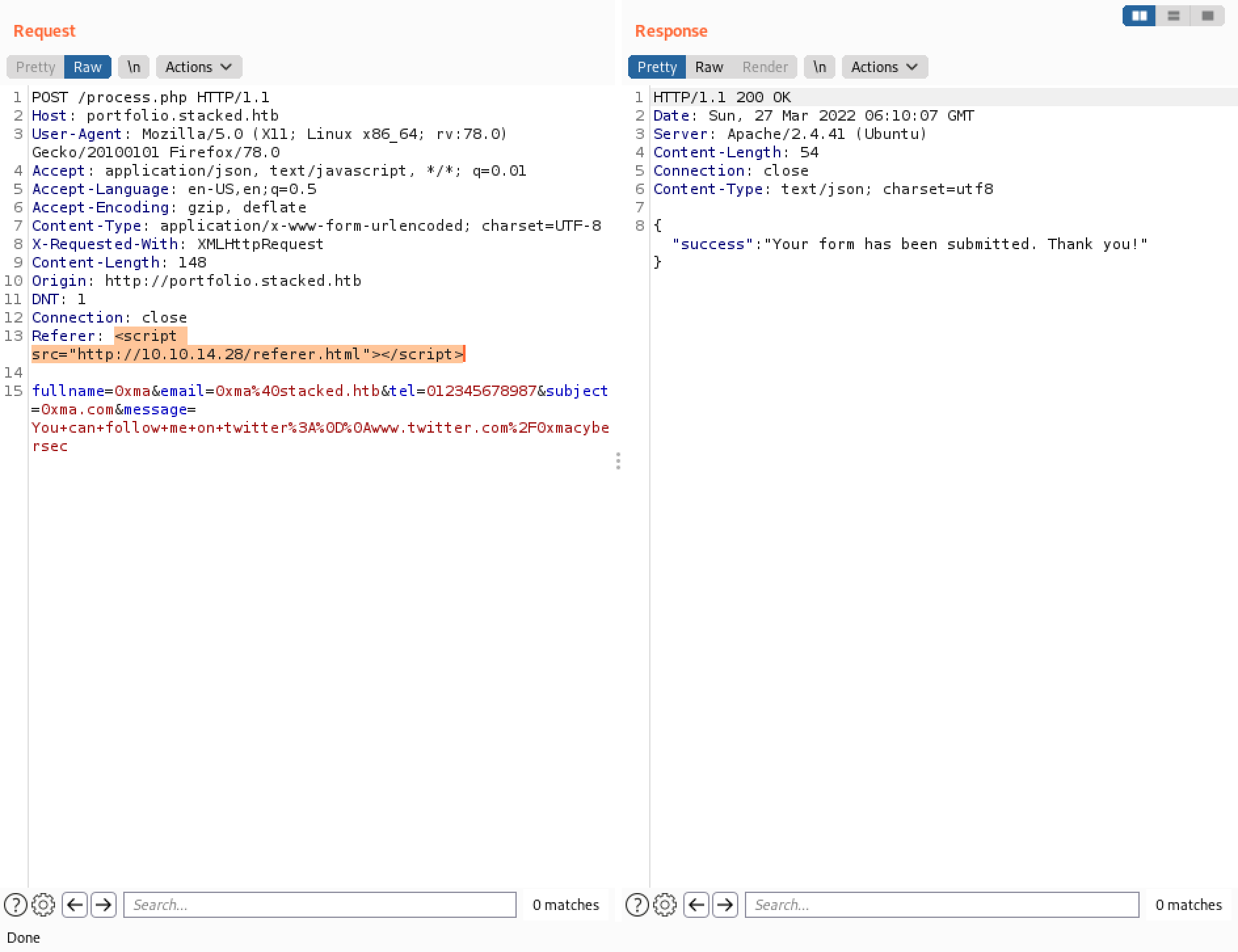Switch to top-bottom split layout icon
The width and height of the screenshot is (1238, 952).
click(x=1173, y=16)
